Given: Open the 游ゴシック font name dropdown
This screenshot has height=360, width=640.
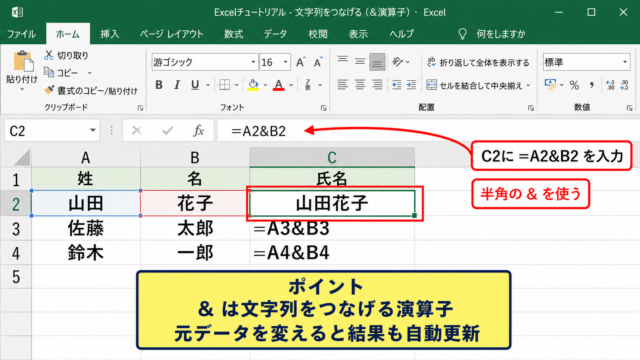Looking at the screenshot, I should (x=253, y=62).
